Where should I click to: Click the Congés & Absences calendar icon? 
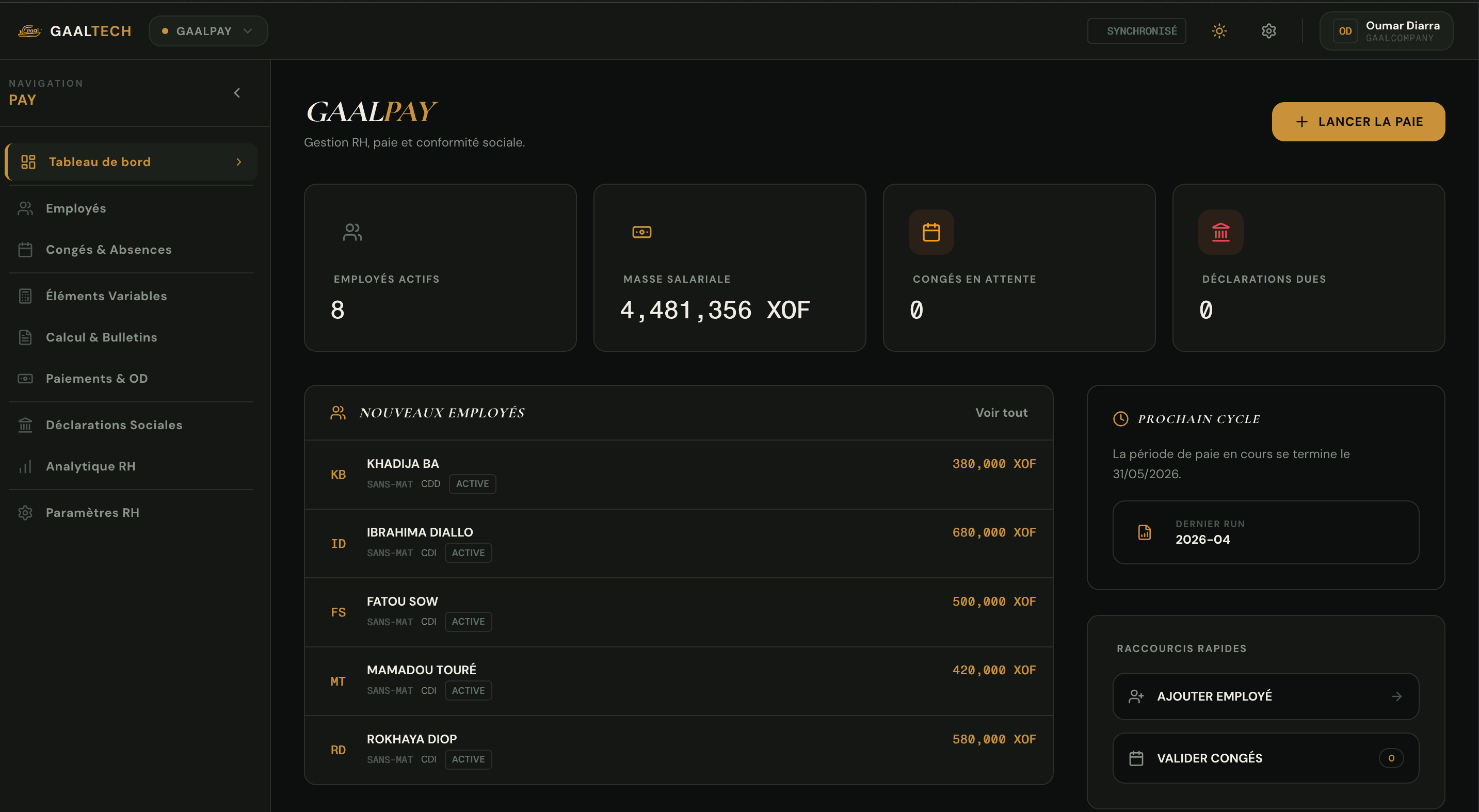click(x=25, y=250)
